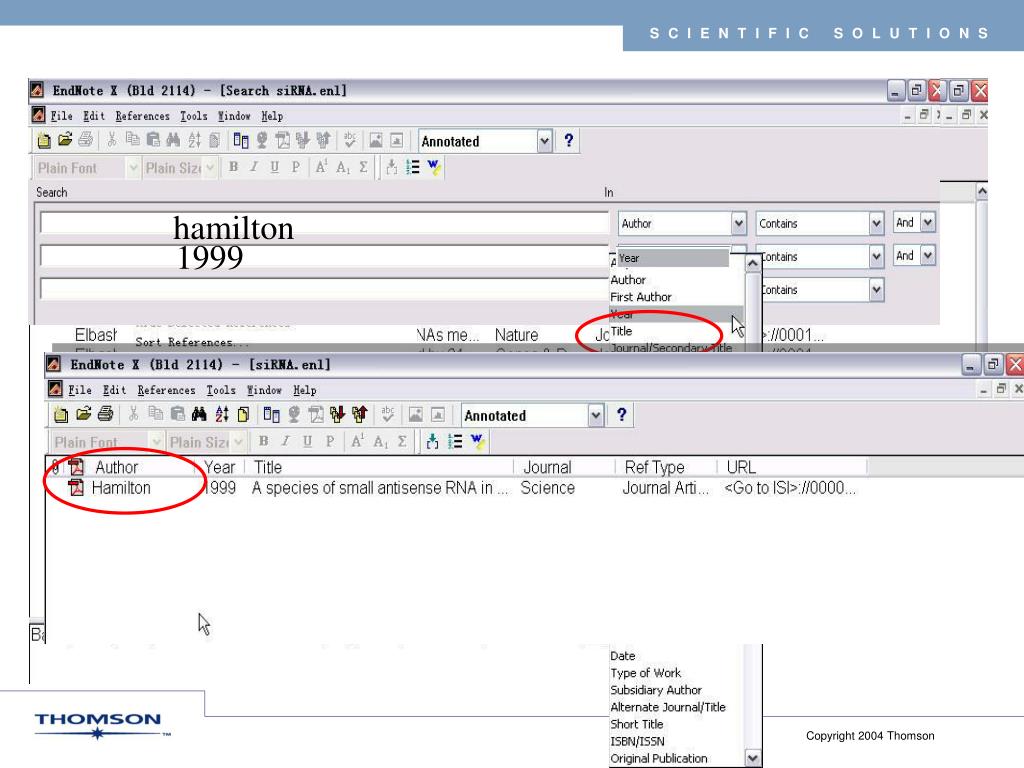Open Annotated style dropdown in Search siRNA.enl window
This screenshot has height=768, width=1024.
(x=545, y=141)
